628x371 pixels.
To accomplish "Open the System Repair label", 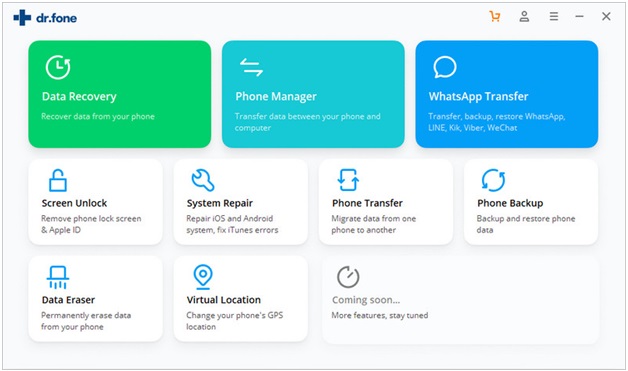I will pyautogui.click(x=219, y=203).
